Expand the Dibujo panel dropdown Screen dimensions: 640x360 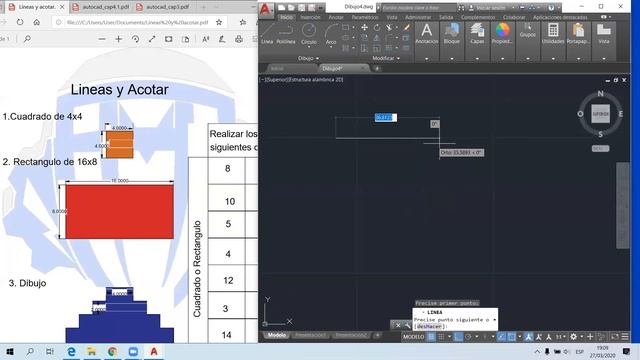[309, 58]
